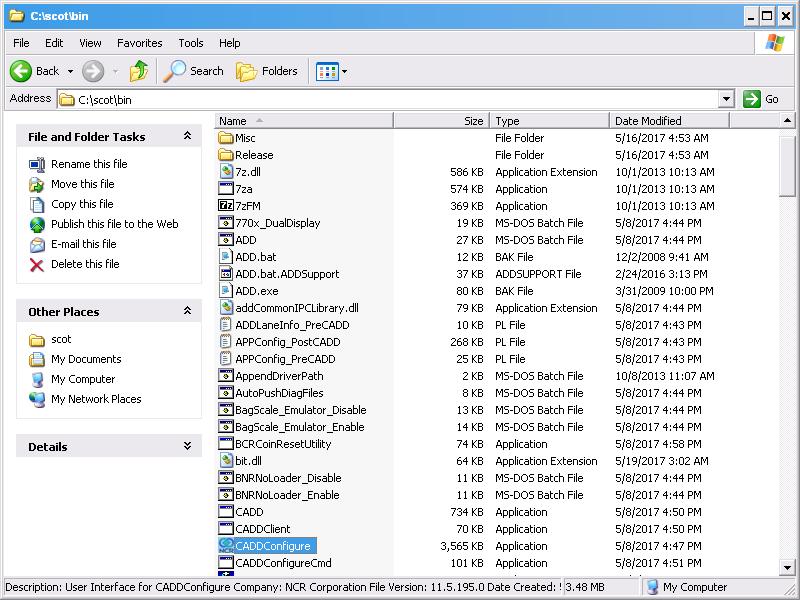
Task: Open the Edit menu
Action: [x=54, y=43]
